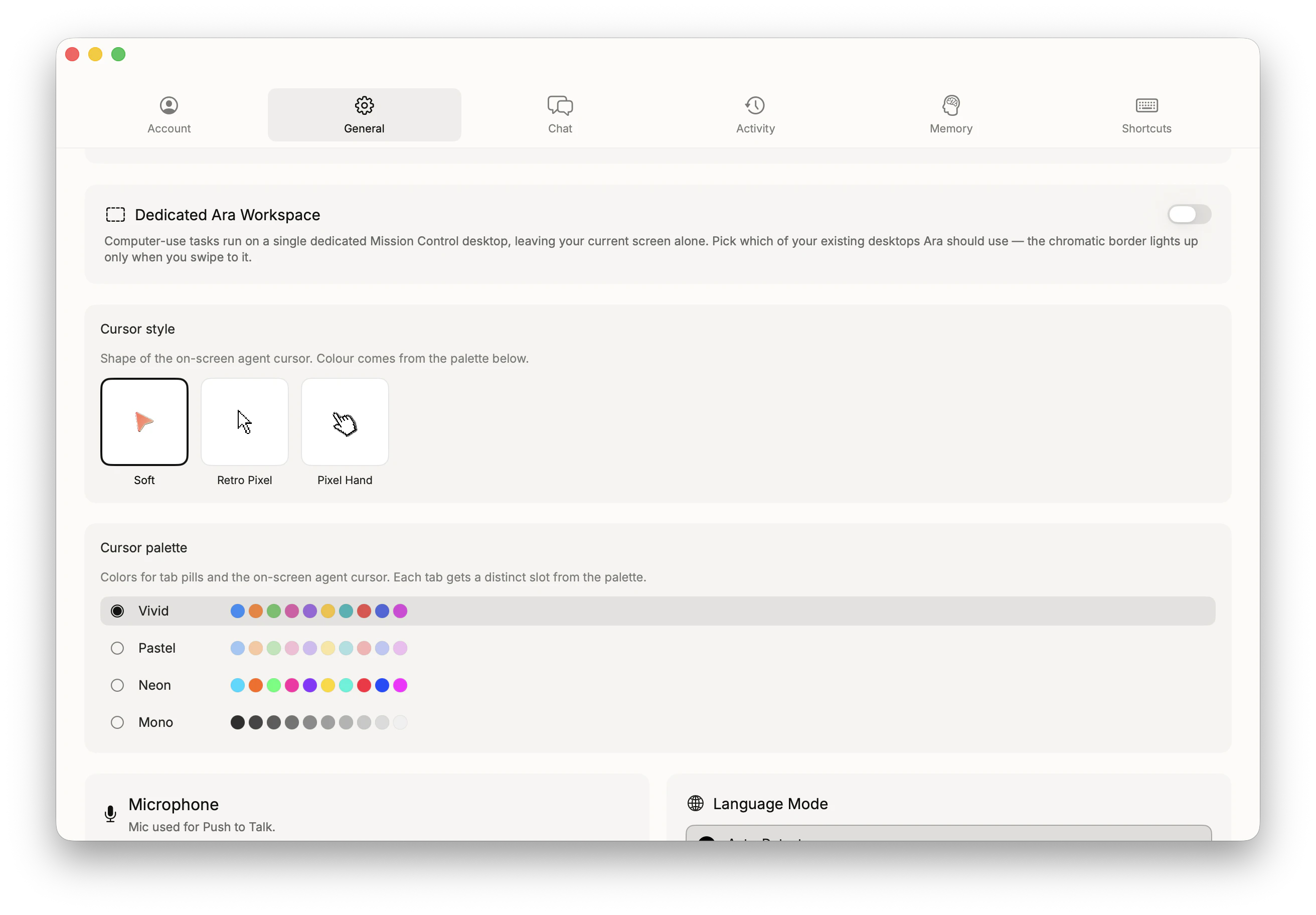
Task: Click the Neon palette label
Action: tap(155, 685)
